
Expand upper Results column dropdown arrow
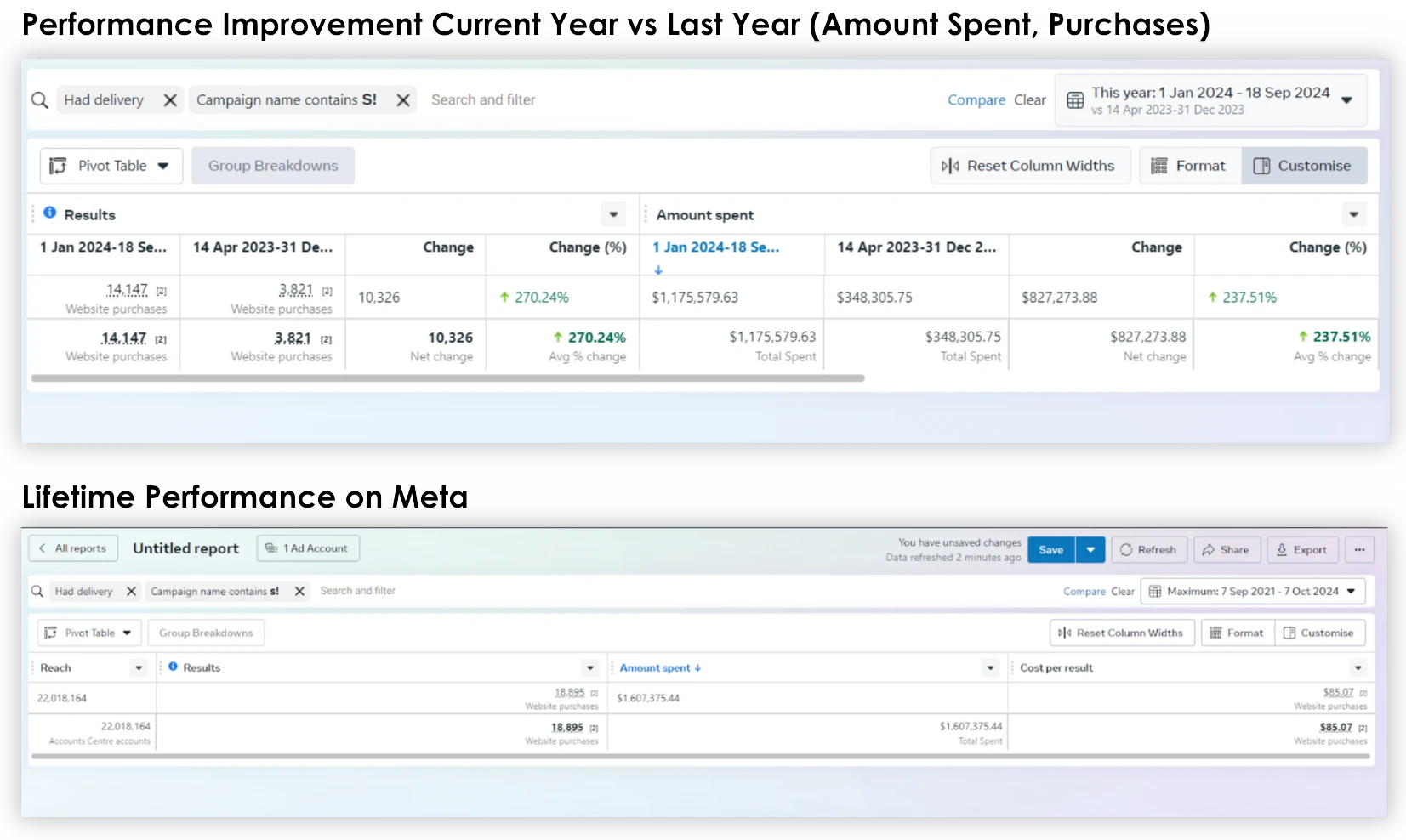[x=613, y=214]
